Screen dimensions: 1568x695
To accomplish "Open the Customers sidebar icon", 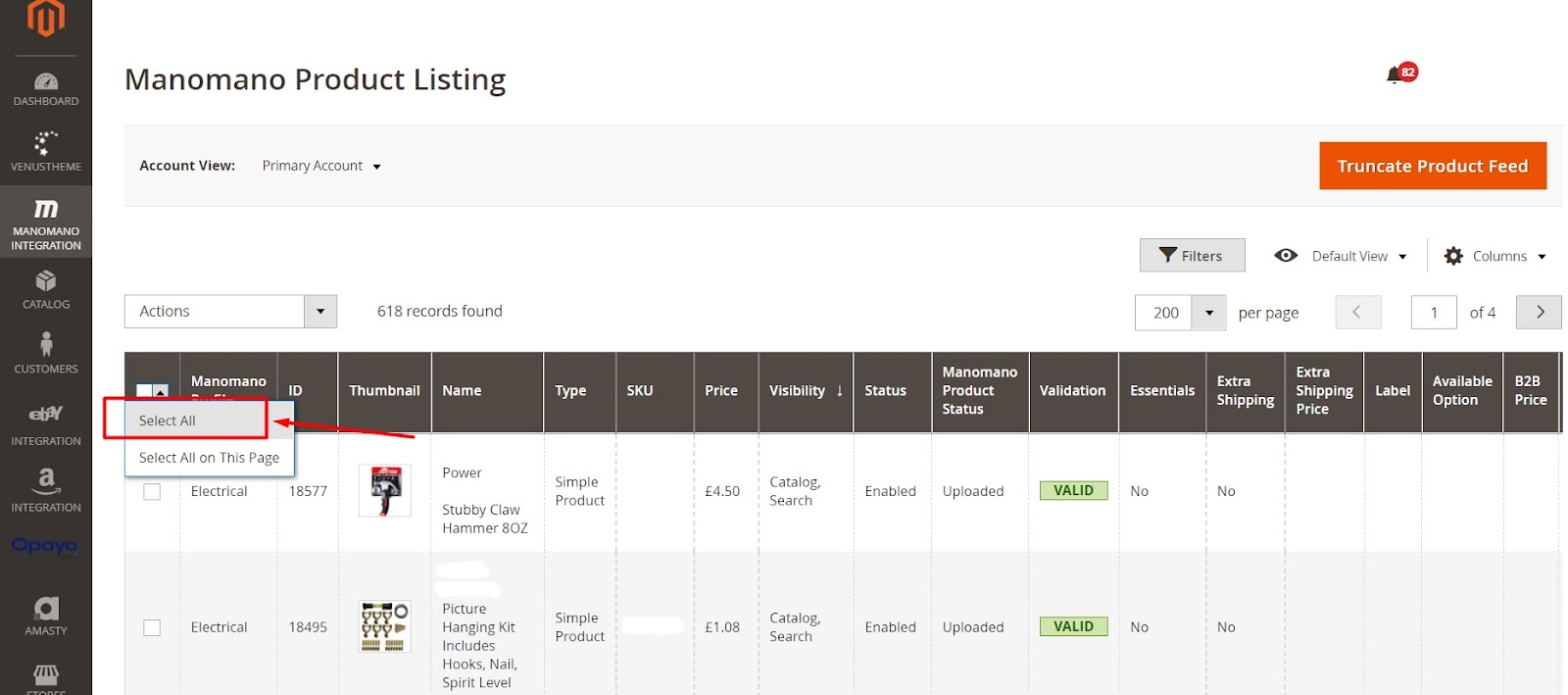I will 46,353.
